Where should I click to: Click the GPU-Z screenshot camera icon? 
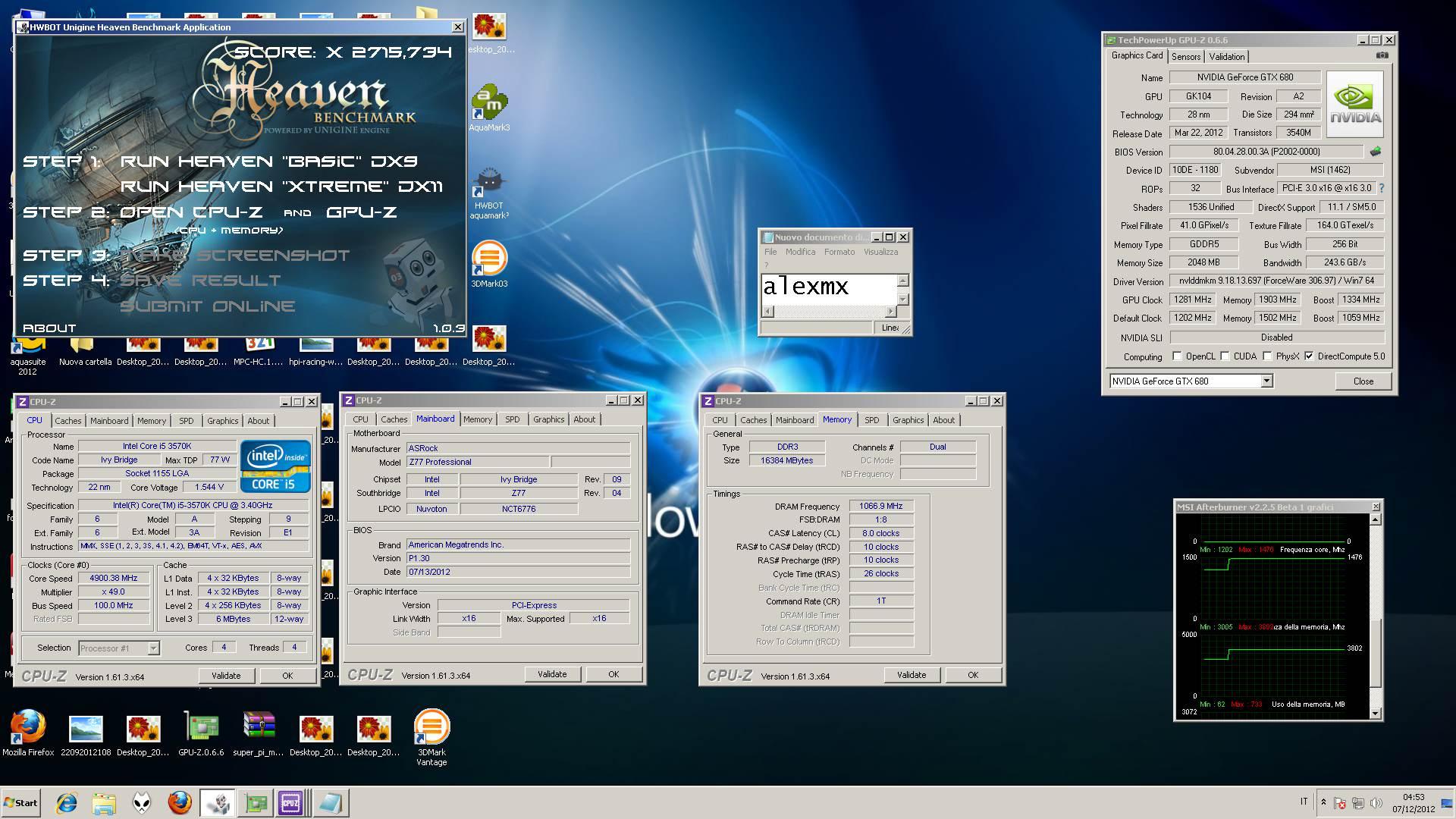pyautogui.click(x=1382, y=55)
